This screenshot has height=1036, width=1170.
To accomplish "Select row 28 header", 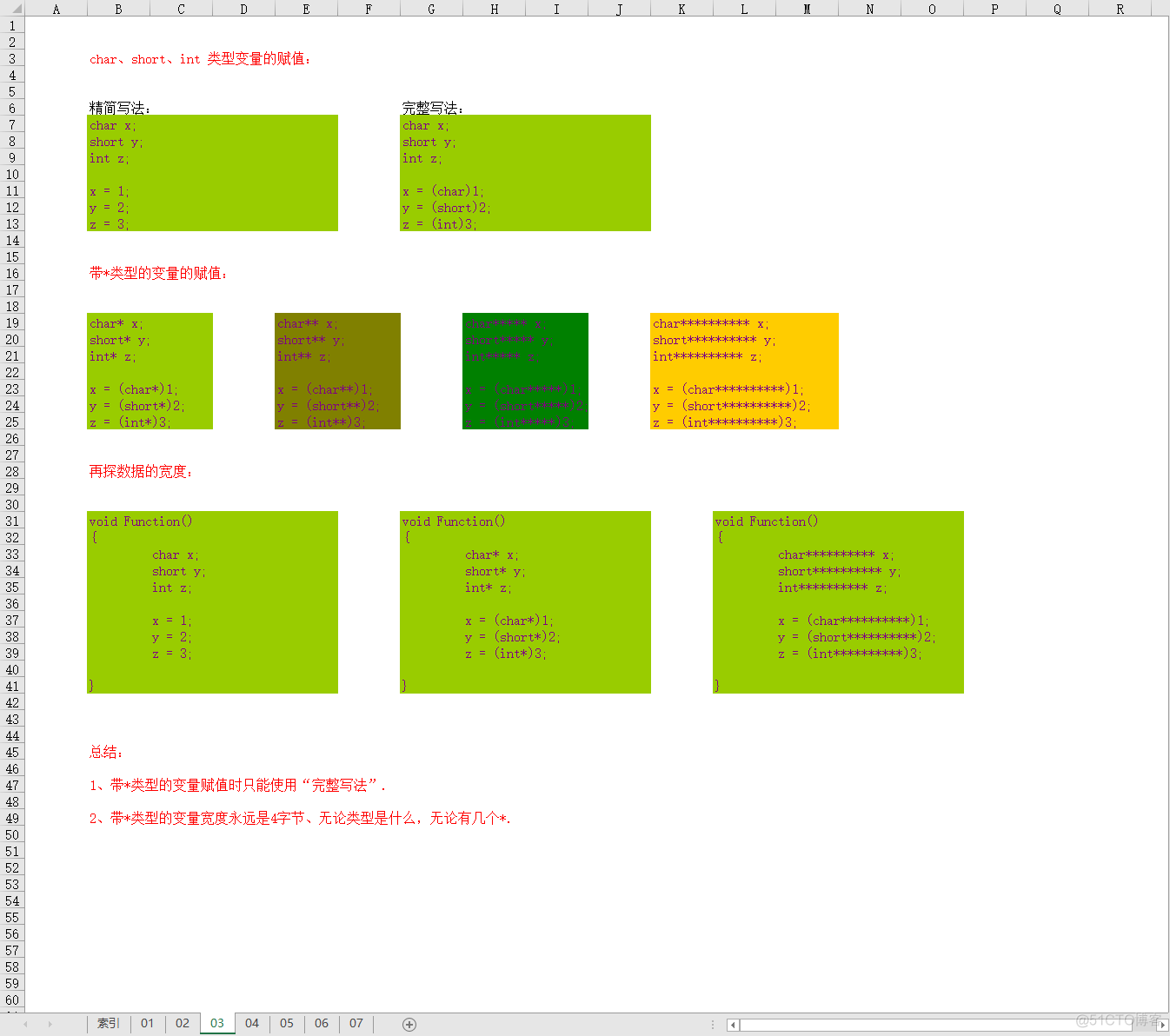I will (12, 472).
